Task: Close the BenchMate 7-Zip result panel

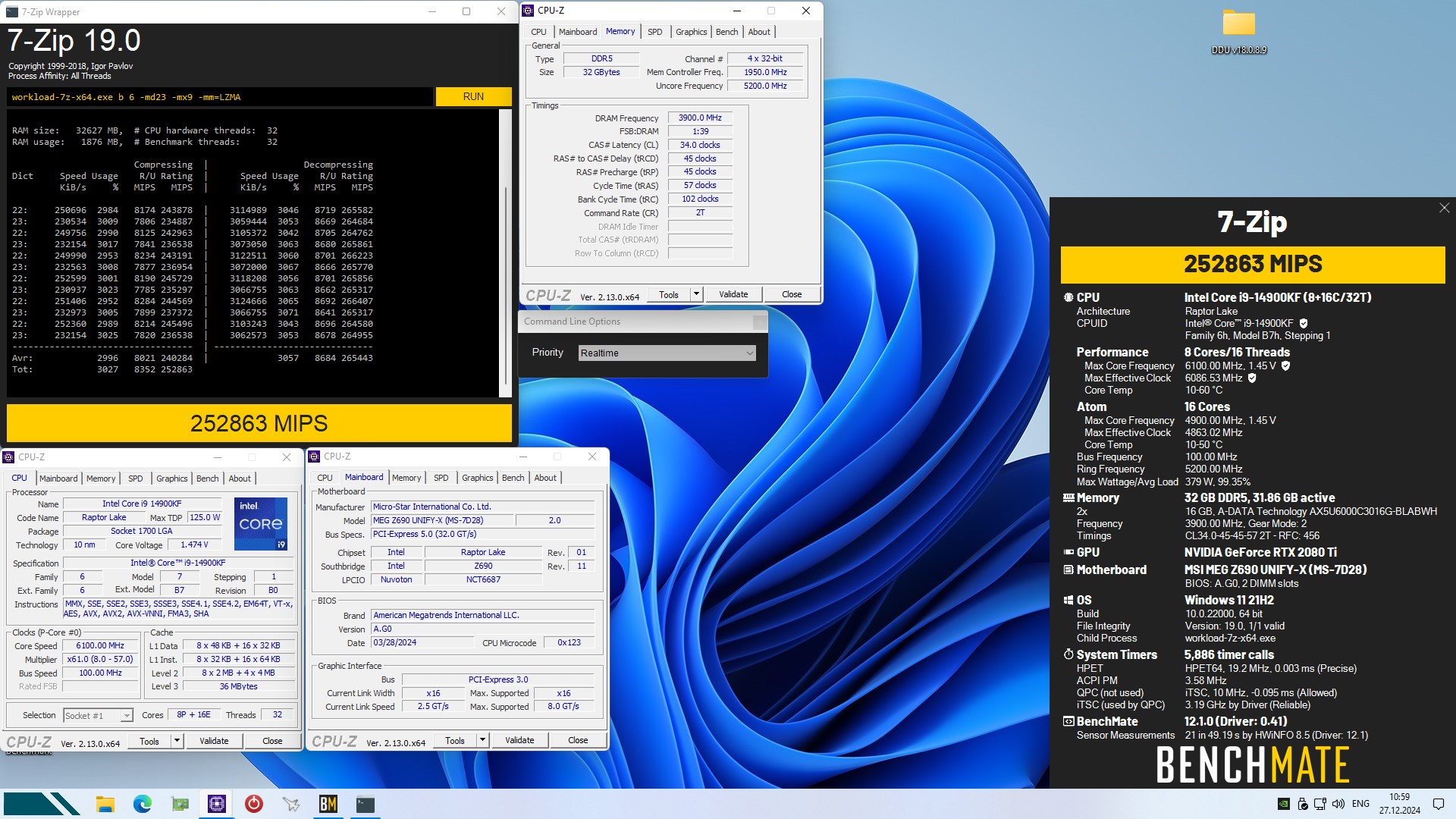Action: 1444,208
